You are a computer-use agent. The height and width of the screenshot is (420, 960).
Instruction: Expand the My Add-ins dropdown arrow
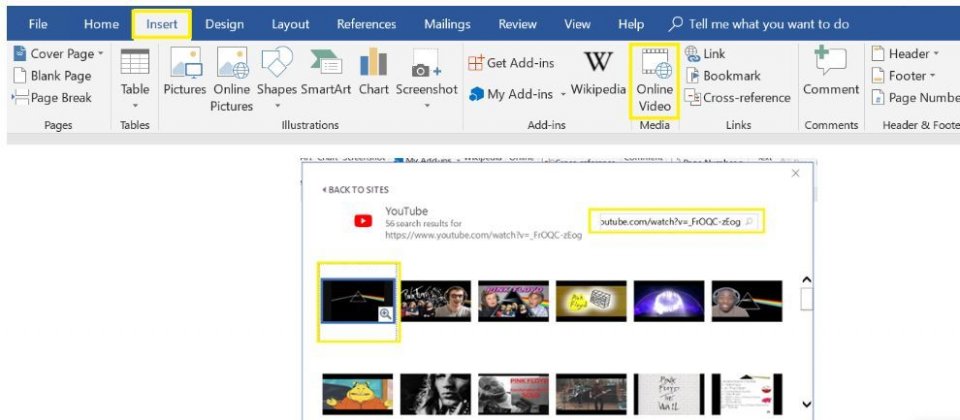pyautogui.click(x=563, y=95)
